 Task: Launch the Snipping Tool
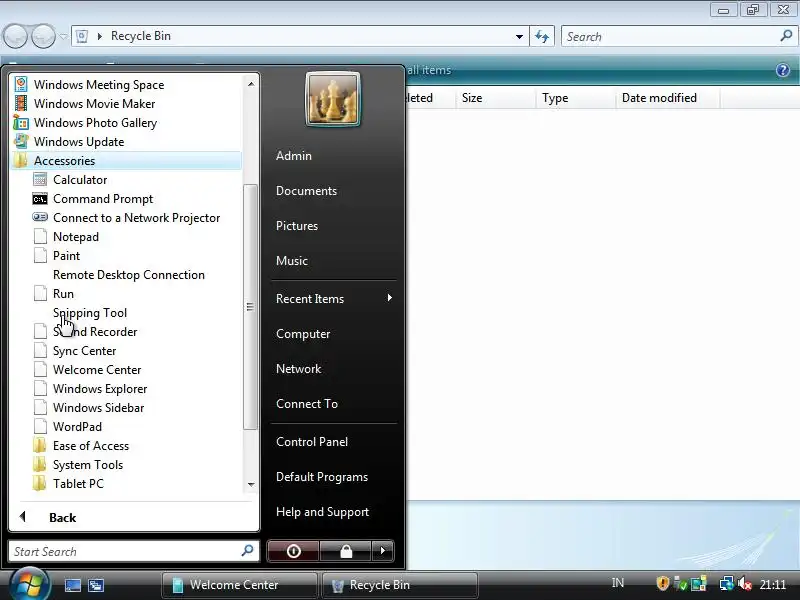click(x=90, y=313)
